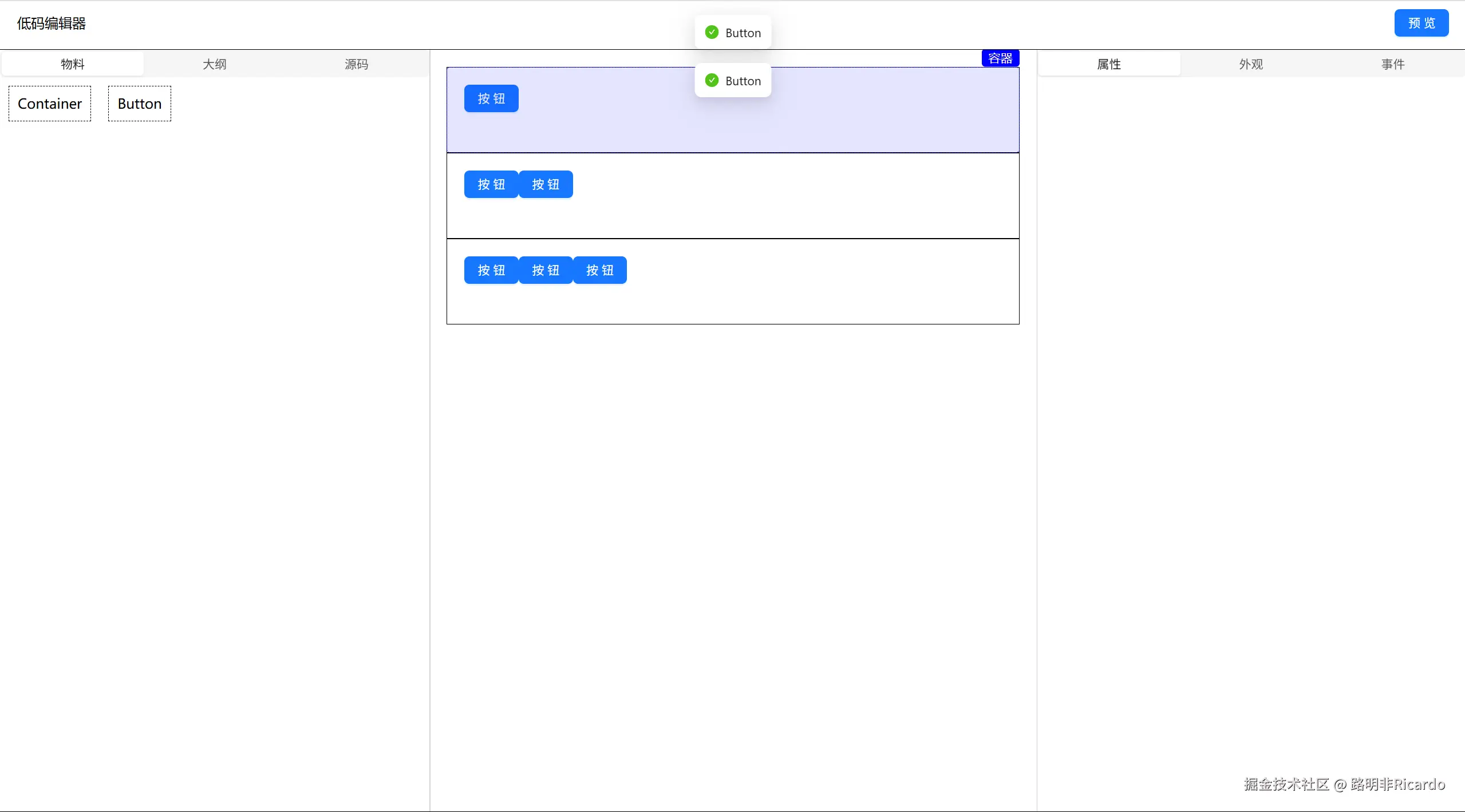The width and height of the screenshot is (1465, 812).
Task: Click the 按钮 in the highlighted container
Action: (x=491, y=98)
